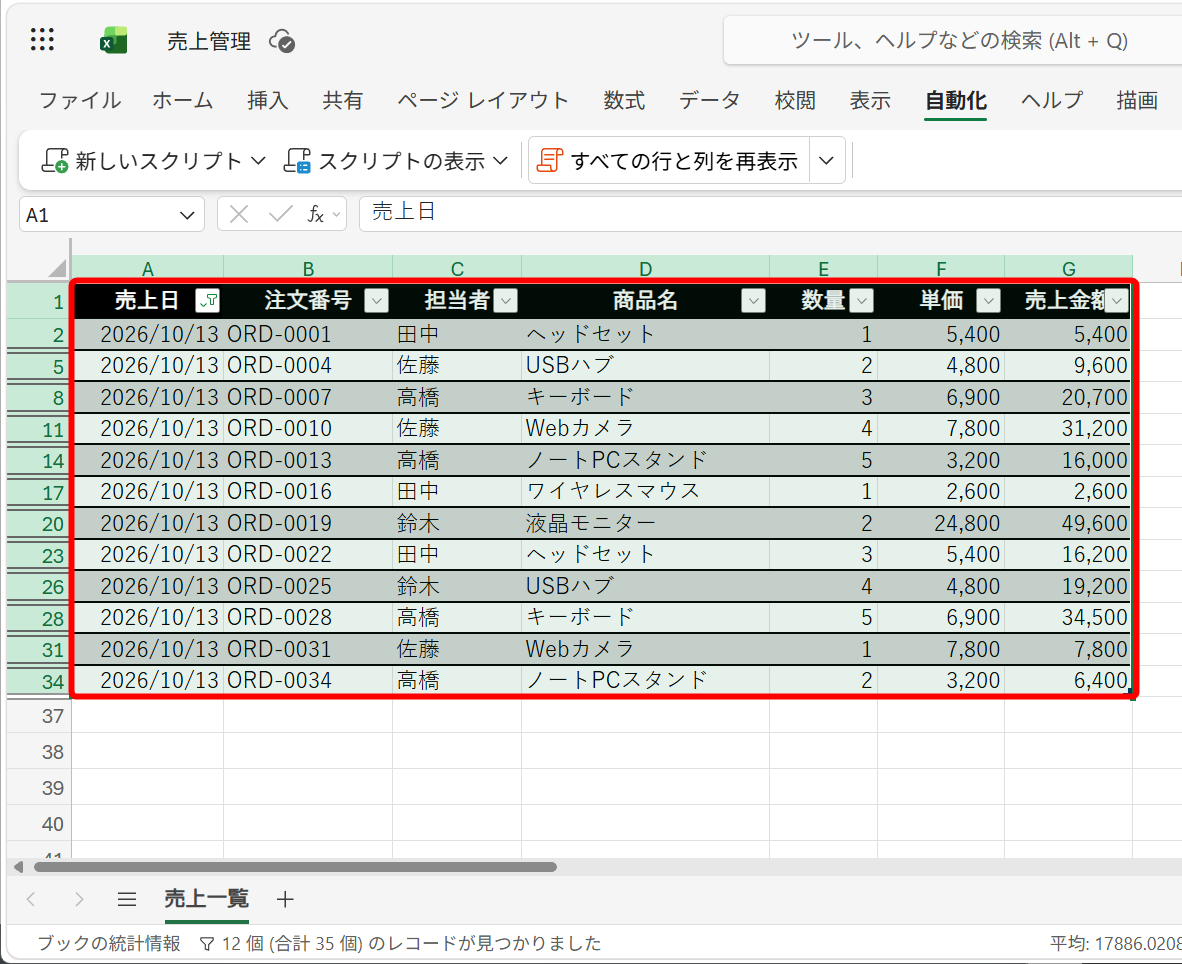Open the all sheets list icon
Screen dimensions: 1182x964
127,899
